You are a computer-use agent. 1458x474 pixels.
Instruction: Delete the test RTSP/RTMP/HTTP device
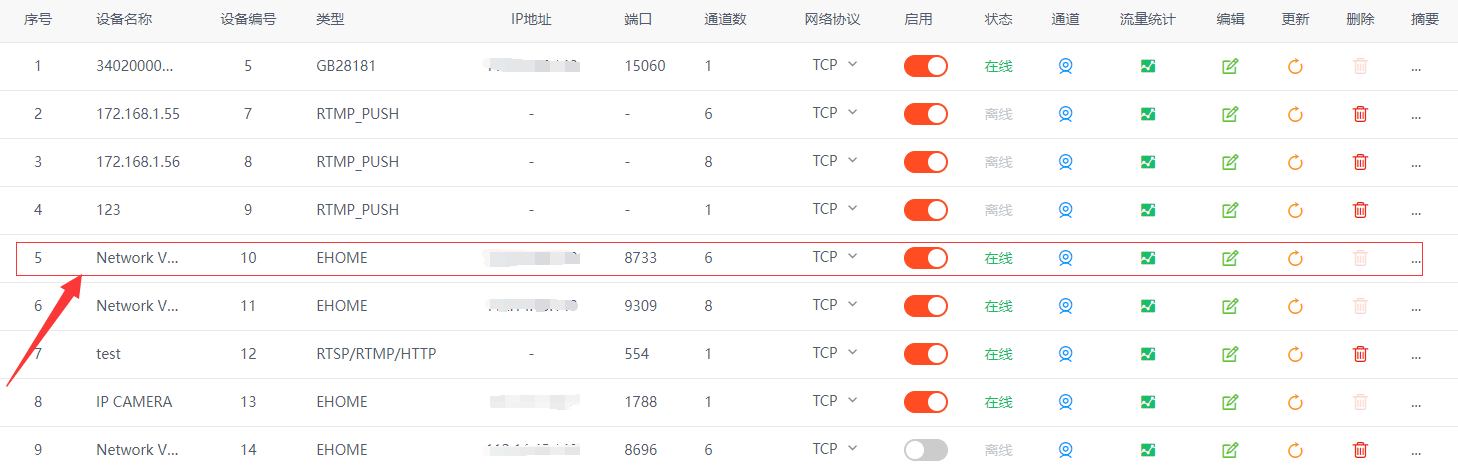coord(1360,354)
